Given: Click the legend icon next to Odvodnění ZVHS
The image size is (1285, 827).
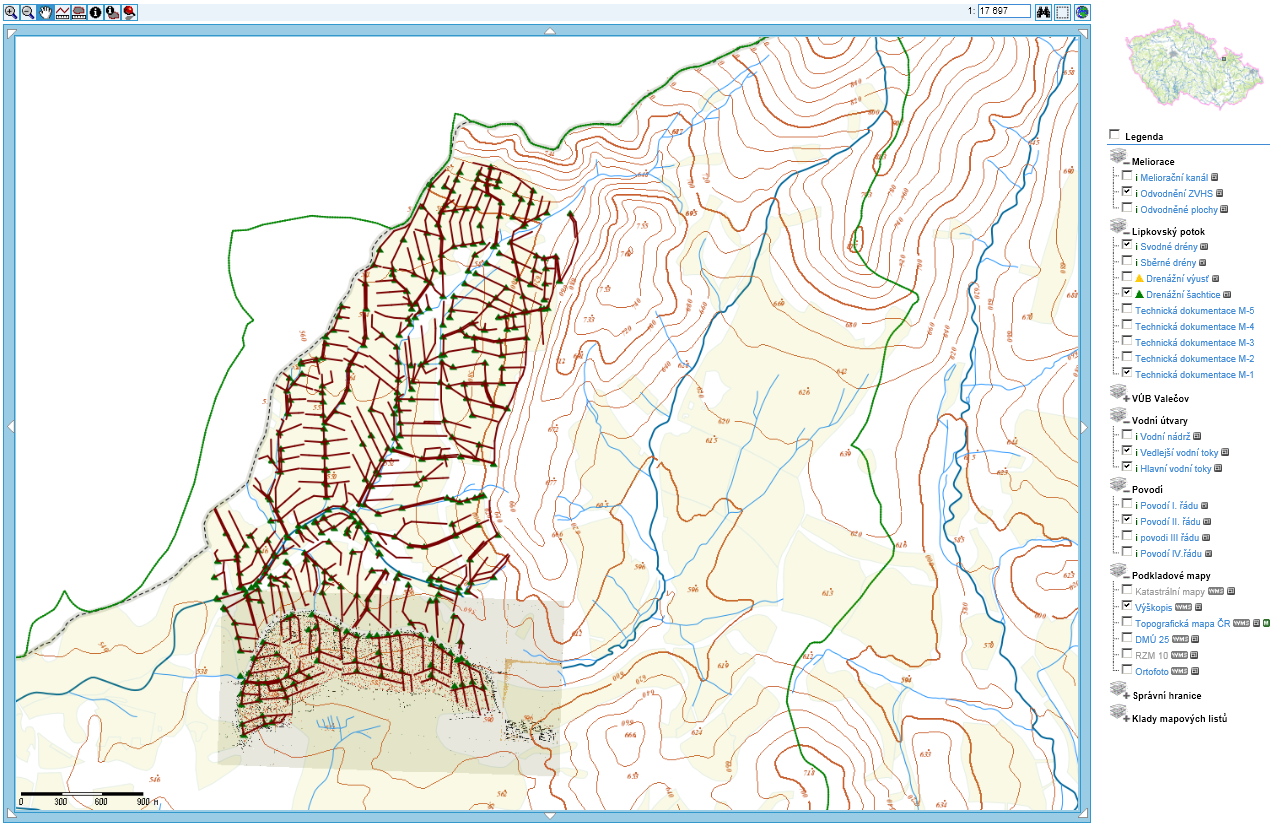Looking at the screenshot, I should click(x=1220, y=193).
